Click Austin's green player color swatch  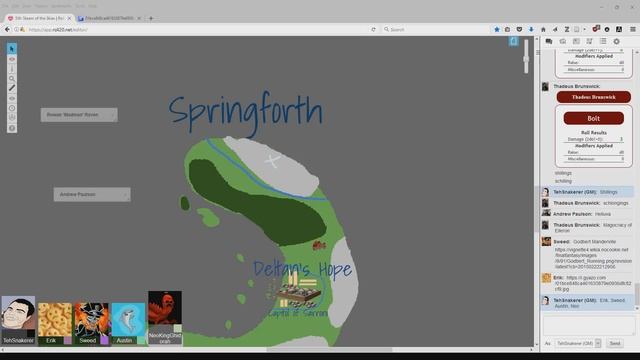(141, 340)
